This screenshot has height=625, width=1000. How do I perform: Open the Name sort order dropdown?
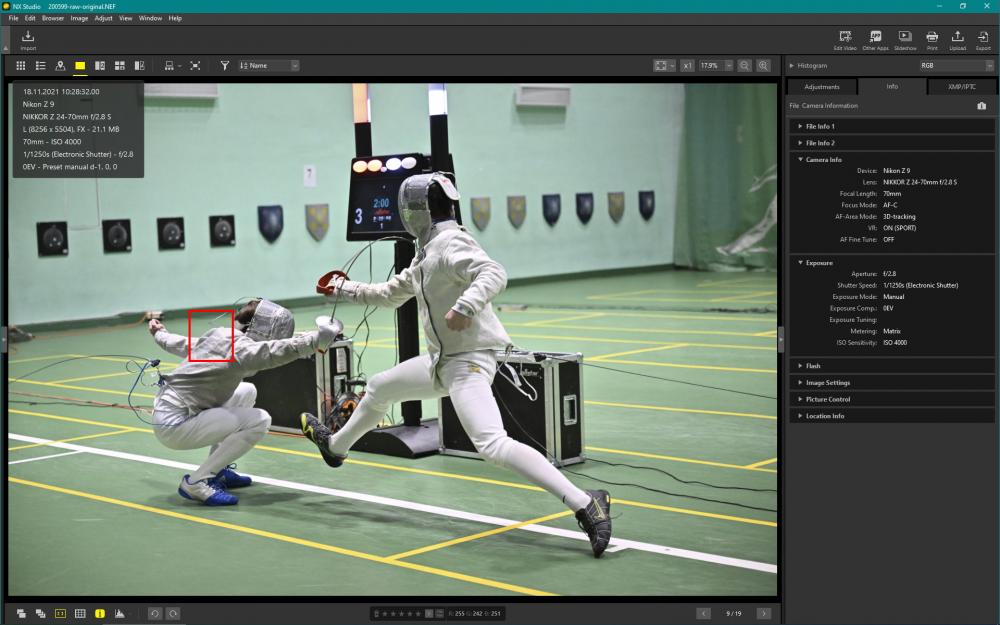[268, 66]
